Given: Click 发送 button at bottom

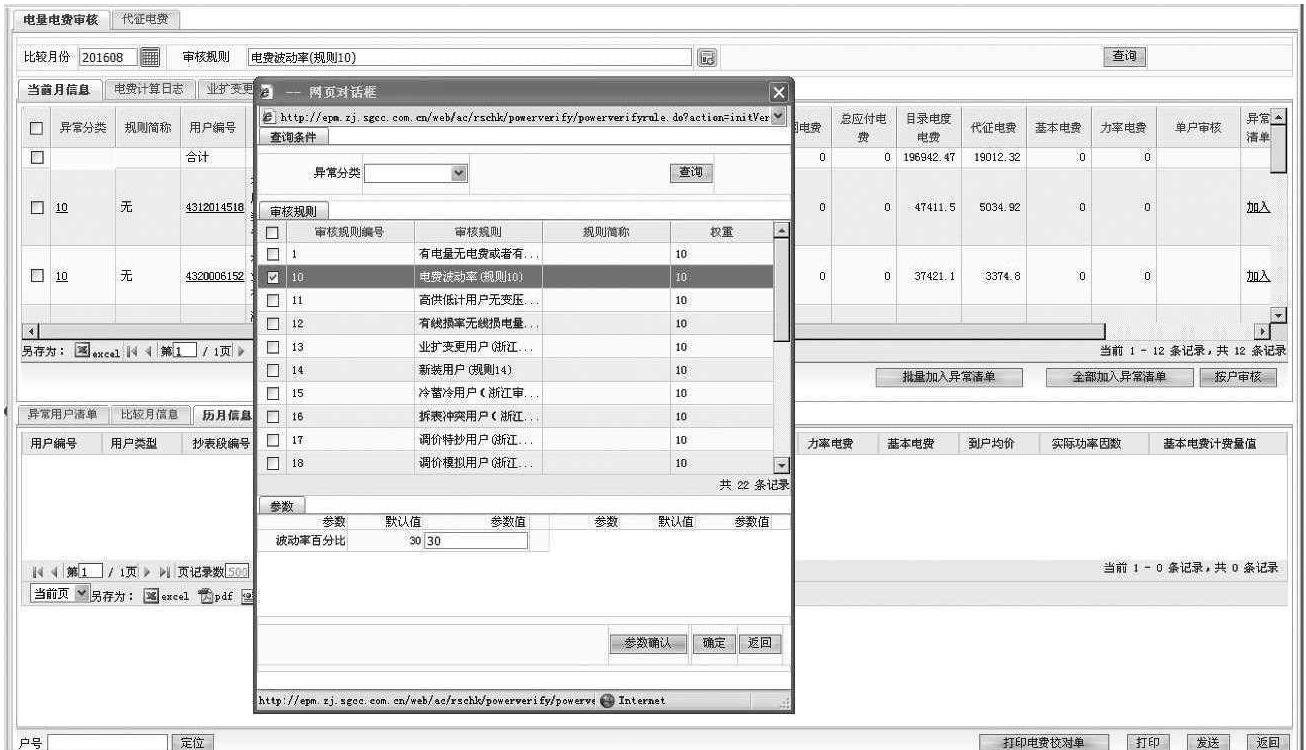Looking at the screenshot, I should coord(1208,741).
